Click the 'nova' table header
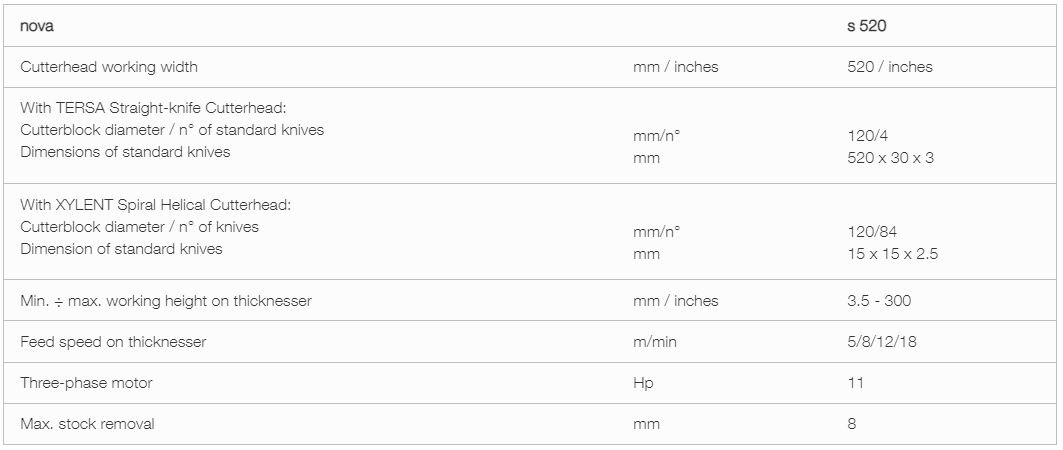1063x450 pixels. pos(37,27)
